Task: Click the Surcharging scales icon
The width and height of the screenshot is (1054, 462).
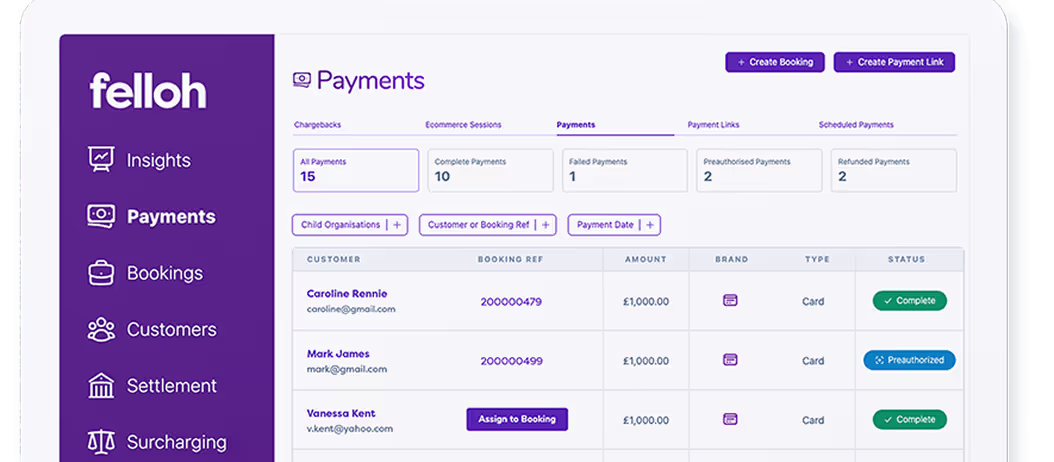Action: (x=102, y=442)
